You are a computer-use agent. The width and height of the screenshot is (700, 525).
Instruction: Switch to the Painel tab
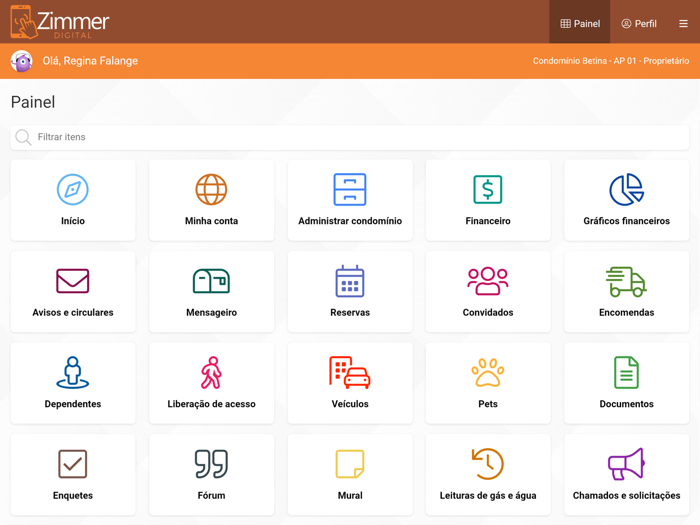579,24
